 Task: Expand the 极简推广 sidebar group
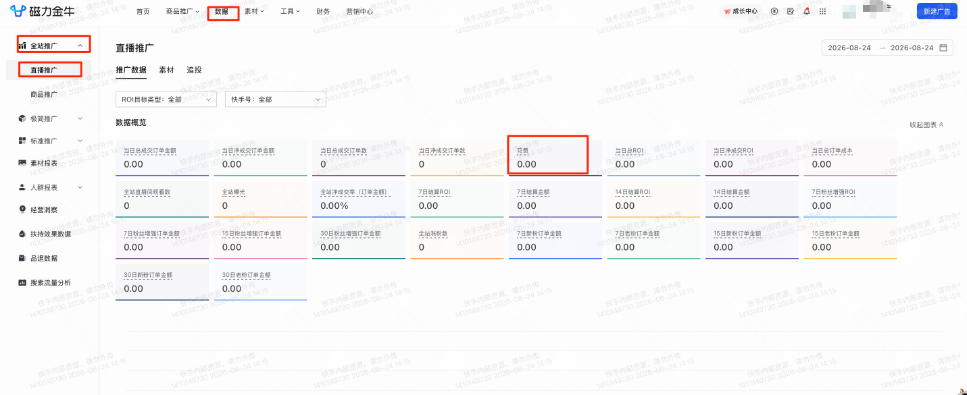point(80,118)
